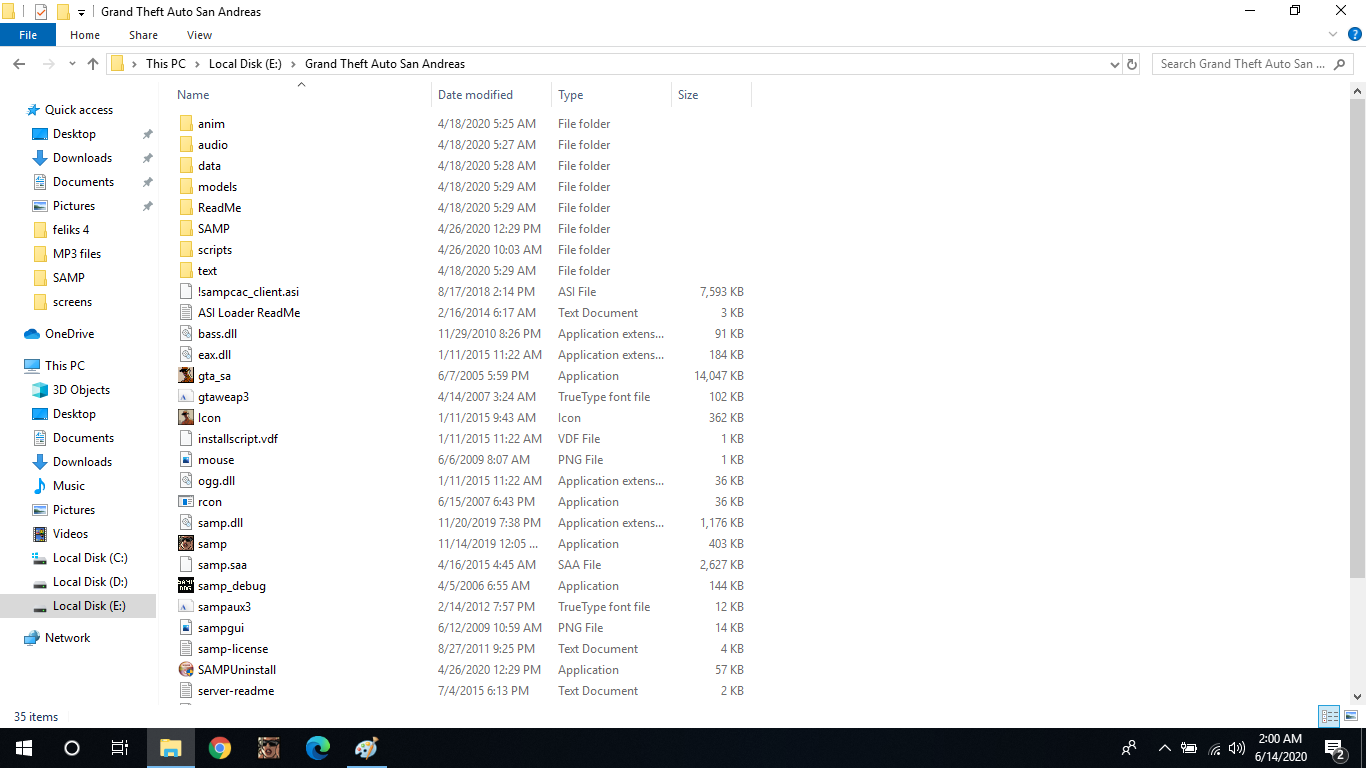Go up one folder level arrow
This screenshot has width=1366, height=768.
[93, 64]
